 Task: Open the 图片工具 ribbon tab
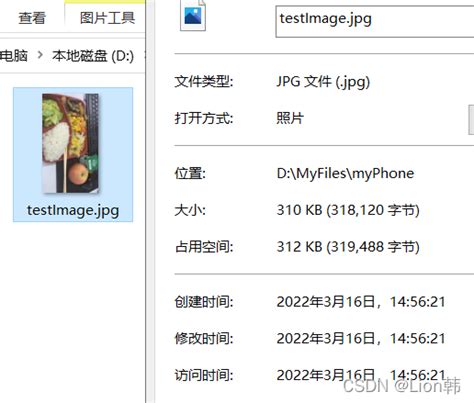pyautogui.click(x=107, y=18)
